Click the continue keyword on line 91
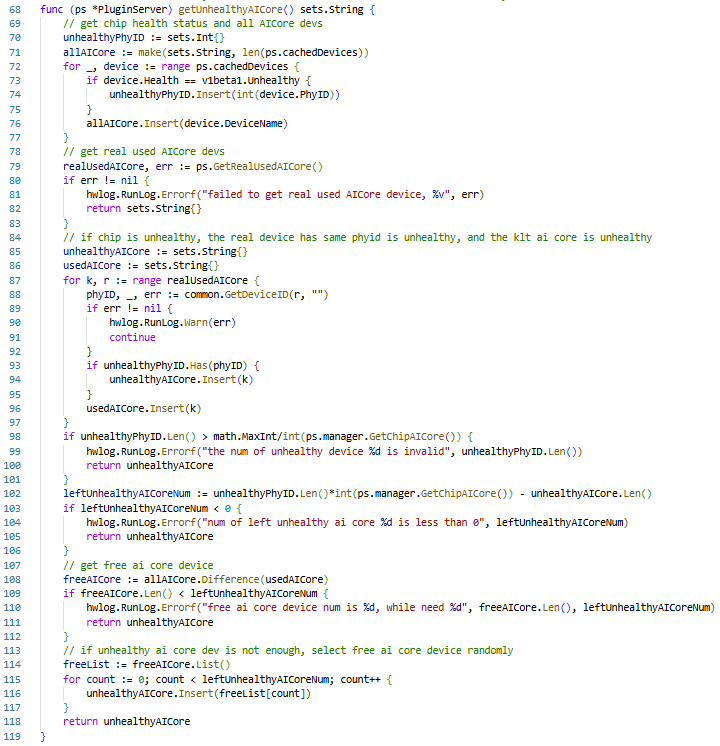 pyautogui.click(x=132, y=337)
